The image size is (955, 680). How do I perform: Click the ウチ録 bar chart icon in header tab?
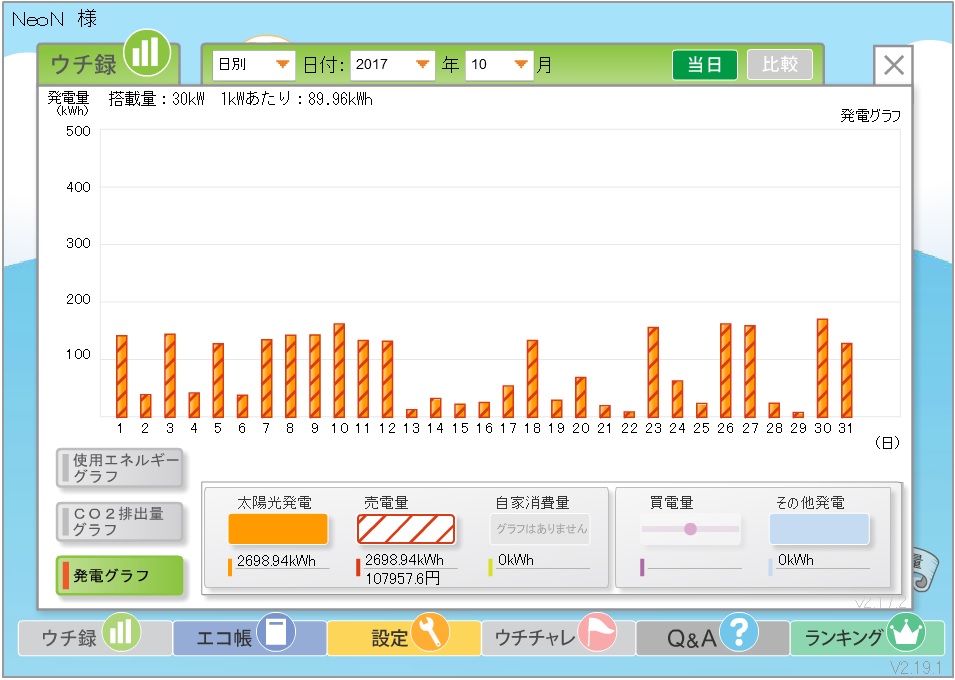146,52
